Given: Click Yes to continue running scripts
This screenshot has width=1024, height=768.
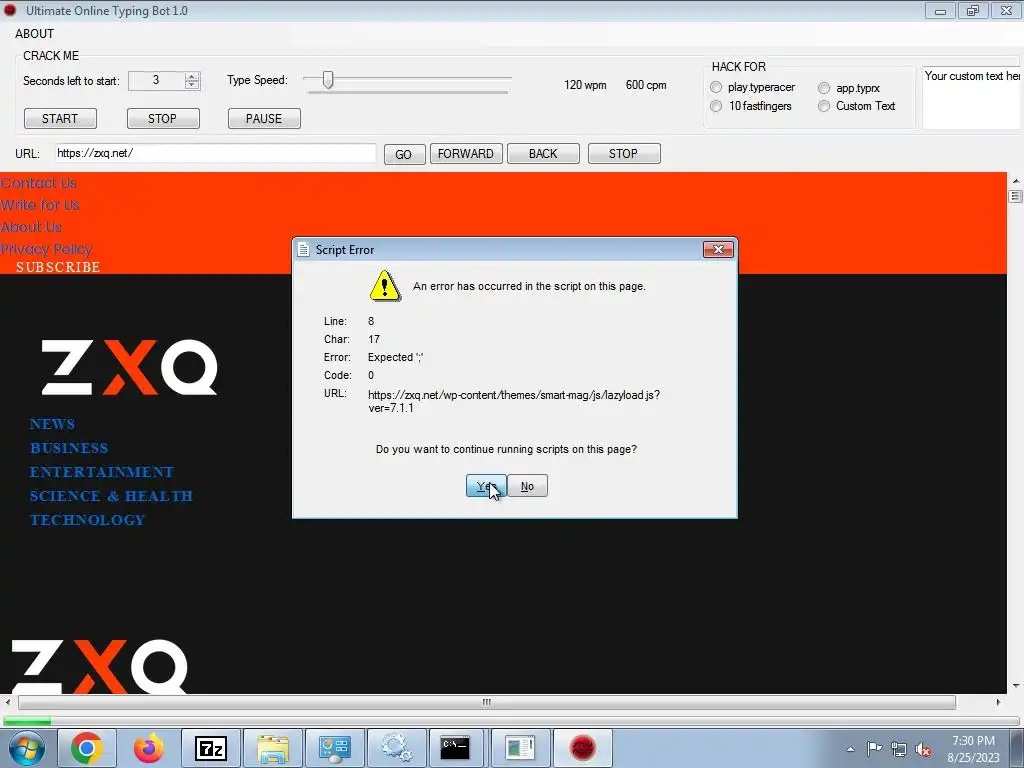Looking at the screenshot, I should point(485,486).
